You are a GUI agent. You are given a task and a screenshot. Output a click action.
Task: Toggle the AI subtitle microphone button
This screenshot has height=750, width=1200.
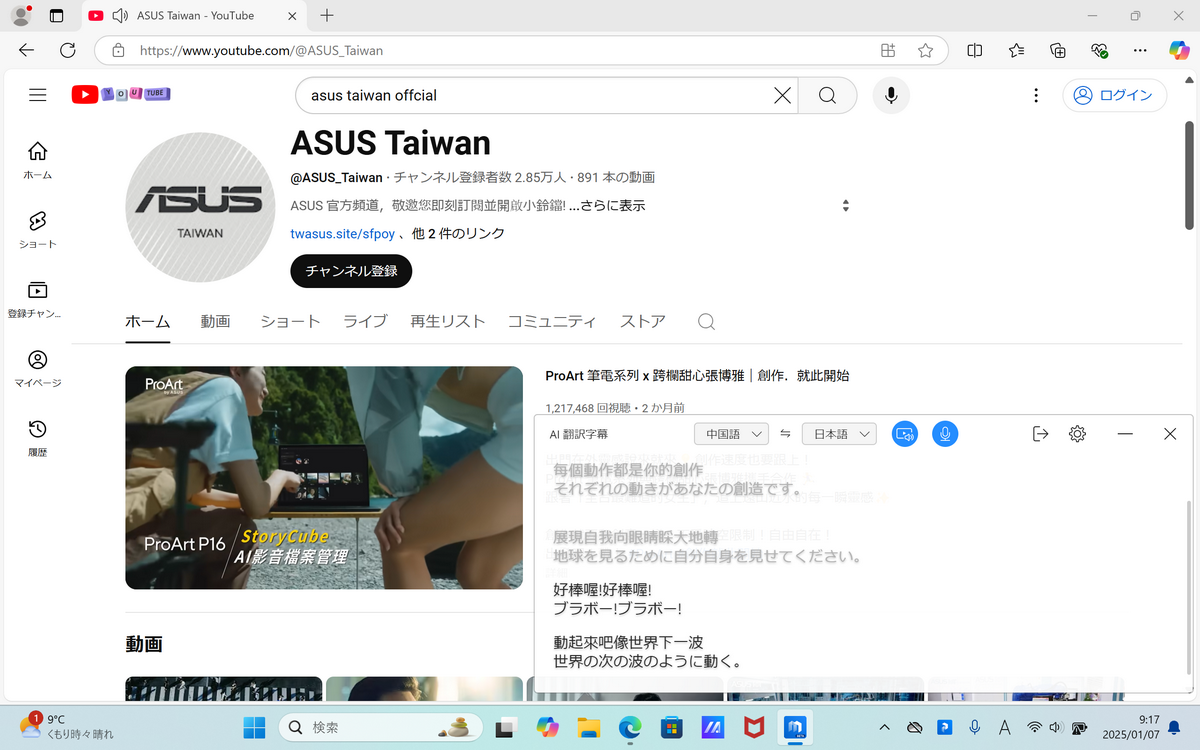click(x=945, y=434)
